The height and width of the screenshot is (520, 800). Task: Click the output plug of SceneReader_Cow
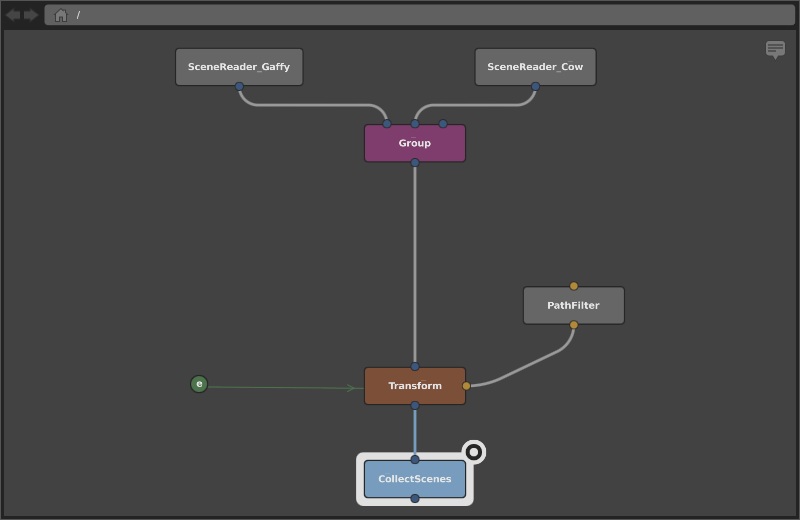(x=535, y=86)
